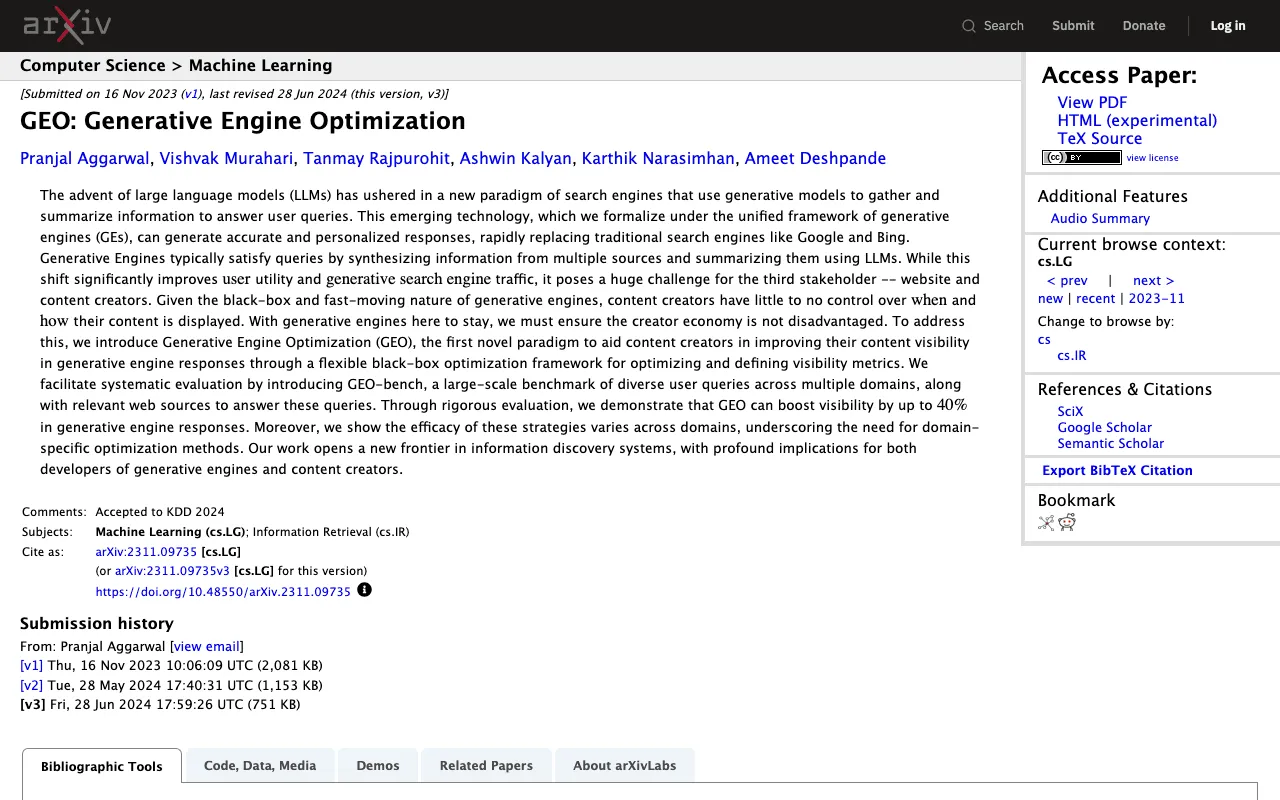
Task: Go to the next paper
Action: tap(1153, 281)
